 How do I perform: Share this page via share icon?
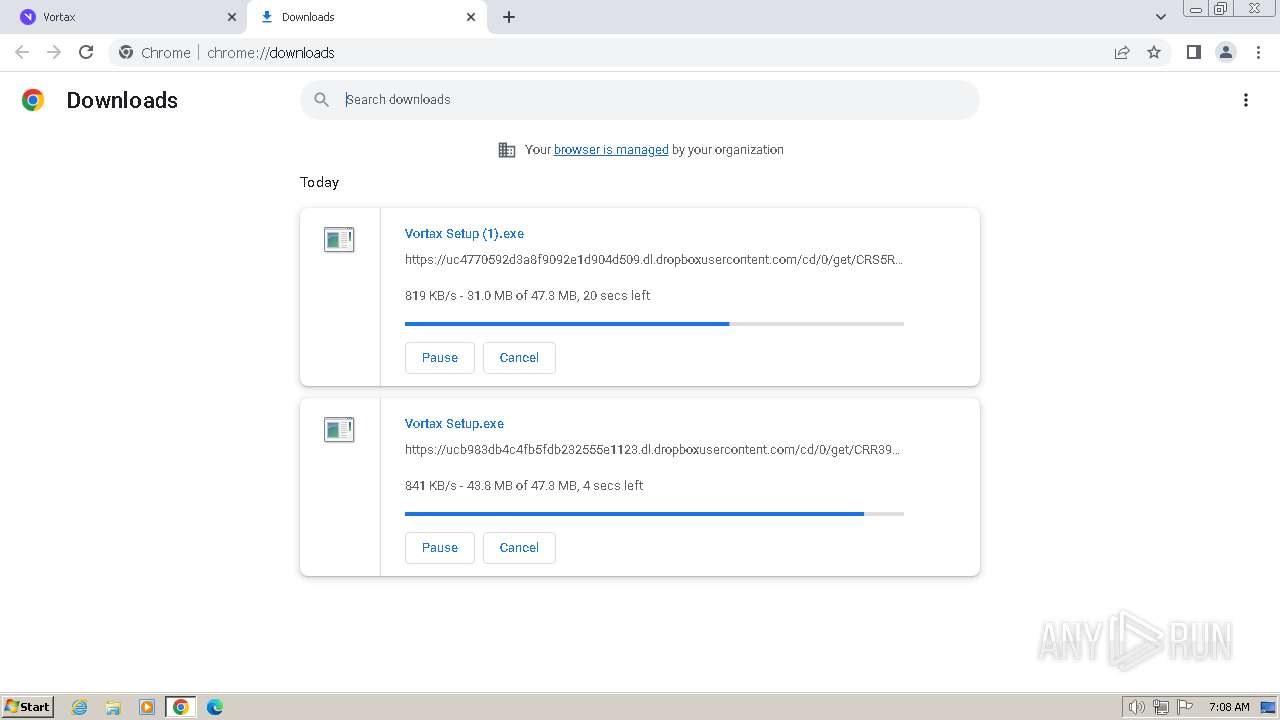tap(1122, 52)
